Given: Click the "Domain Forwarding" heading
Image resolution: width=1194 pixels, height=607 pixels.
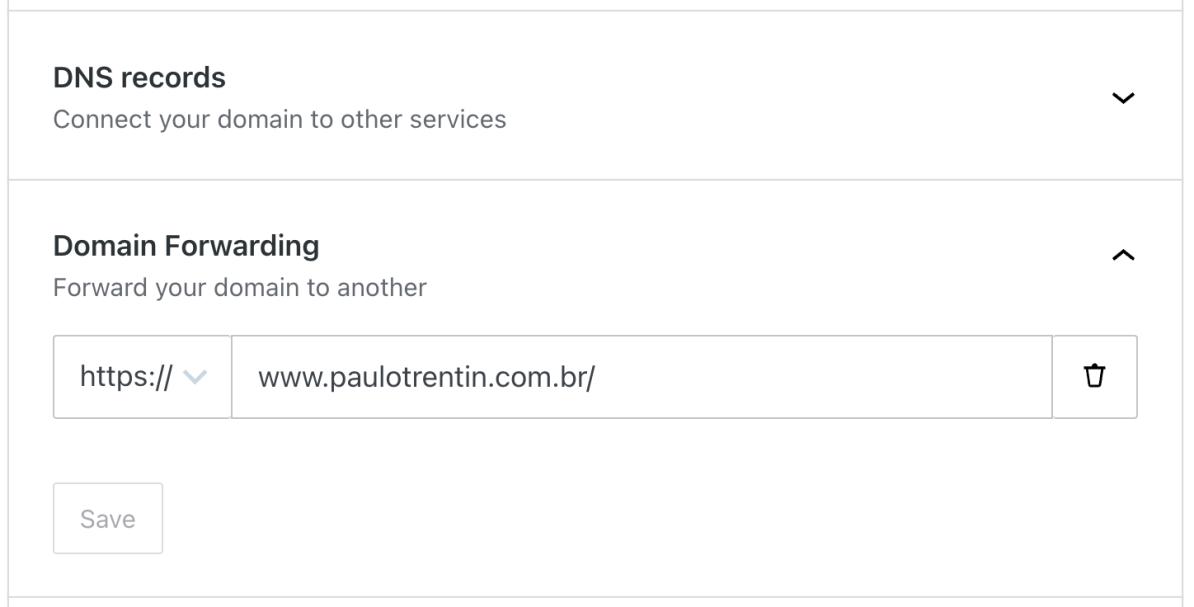Looking at the screenshot, I should click(186, 245).
